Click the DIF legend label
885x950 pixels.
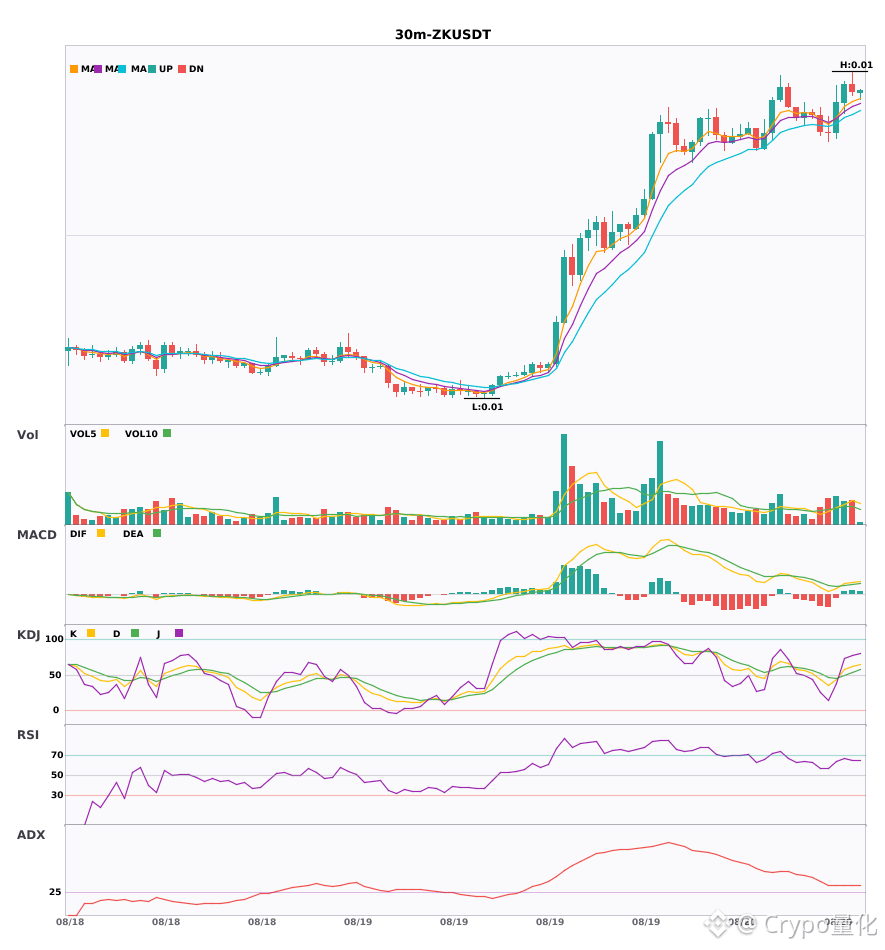click(x=78, y=534)
